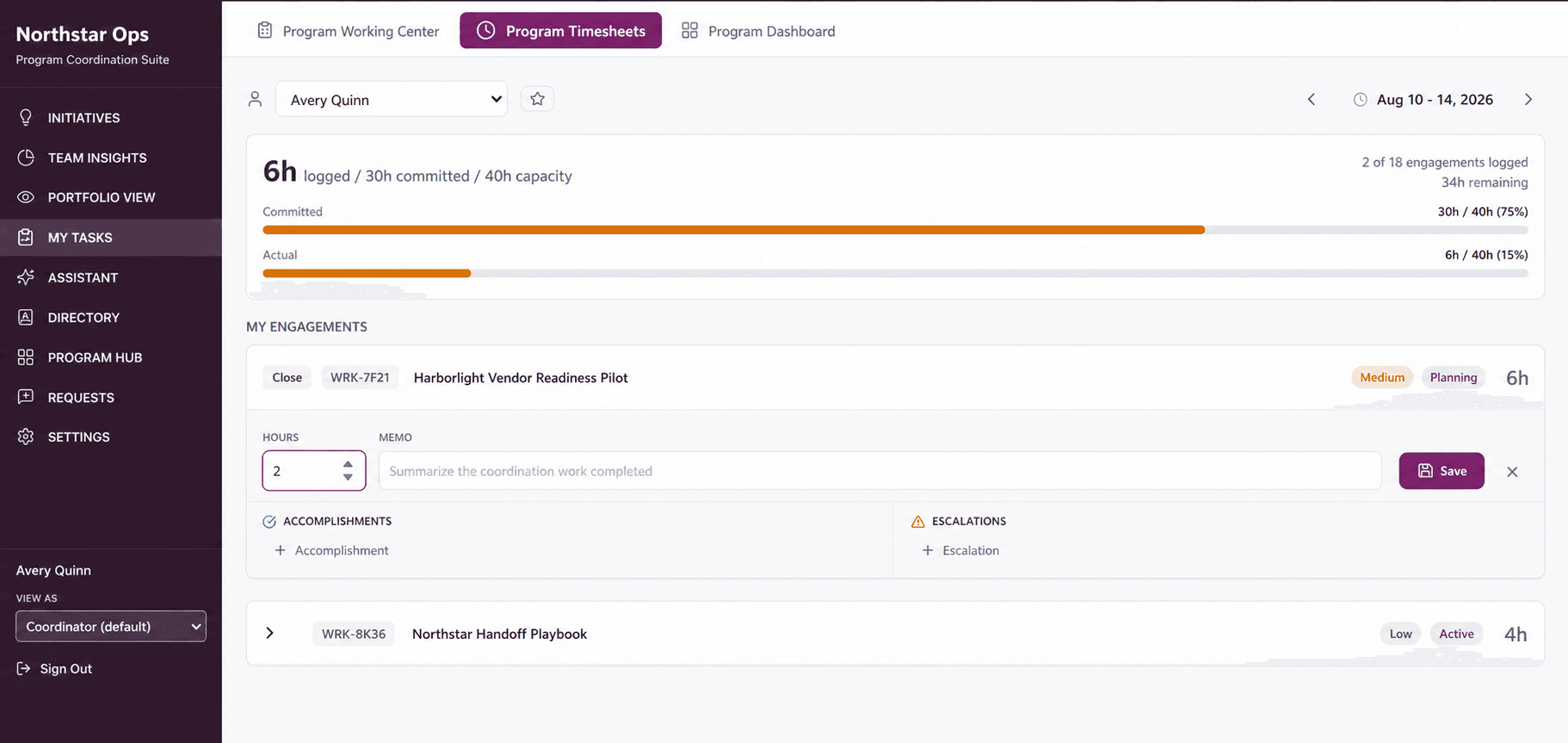The height and width of the screenshot is (743, 1568).
Task: Click the 4h total on Northstar Handoff Playbook
Action: pos(1516,635)
